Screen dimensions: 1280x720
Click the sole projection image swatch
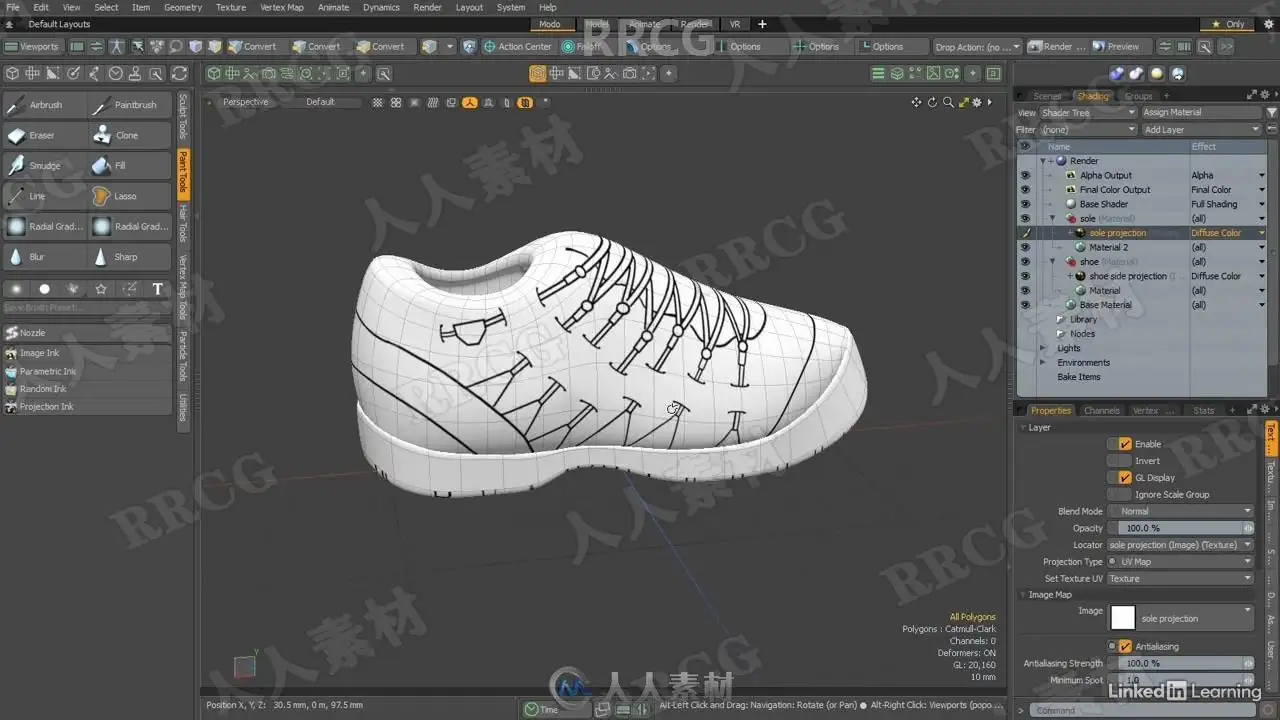(x=1122, y=618)
